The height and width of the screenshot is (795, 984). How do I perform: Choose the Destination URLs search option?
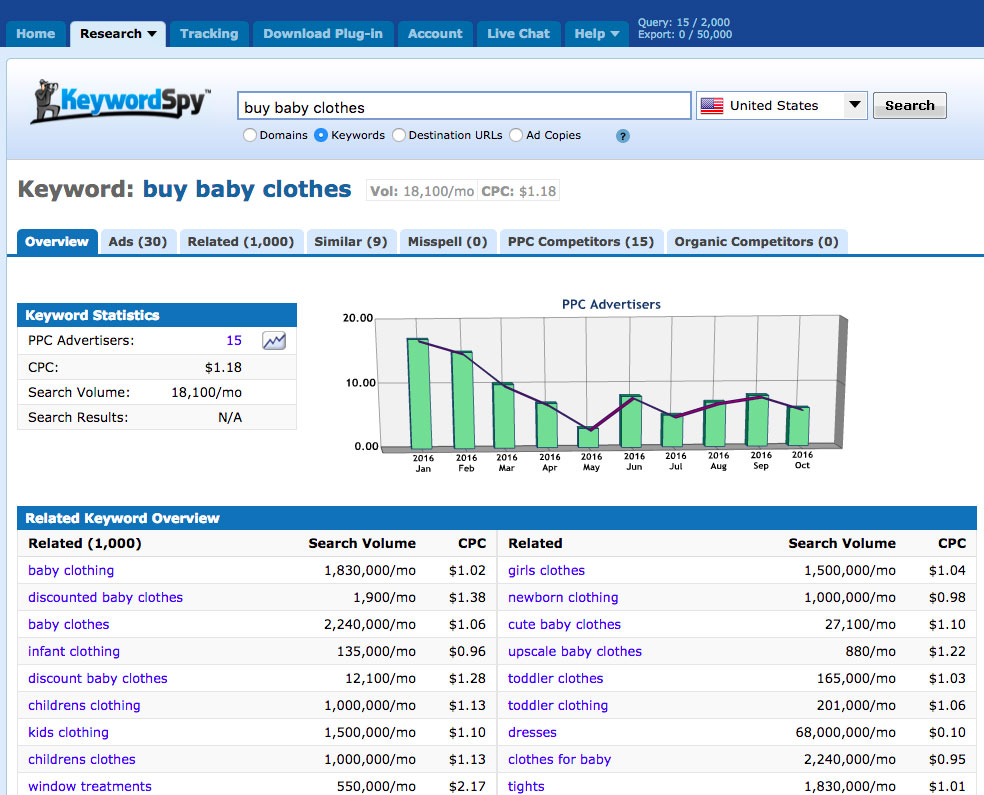pos(399,135)
